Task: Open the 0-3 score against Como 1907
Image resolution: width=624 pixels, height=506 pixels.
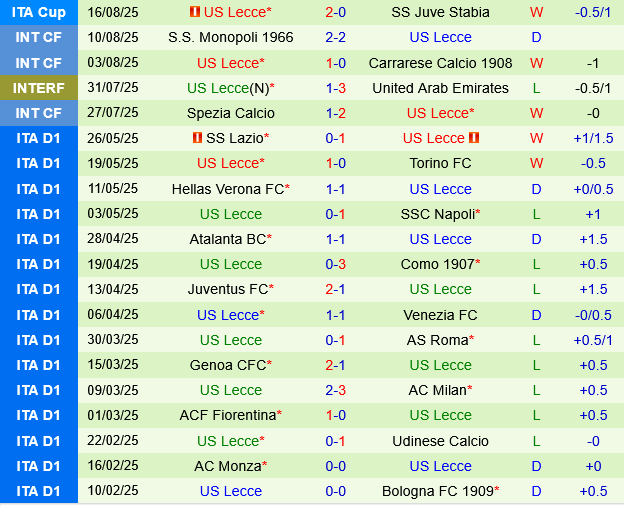Action: pos(335,264)
